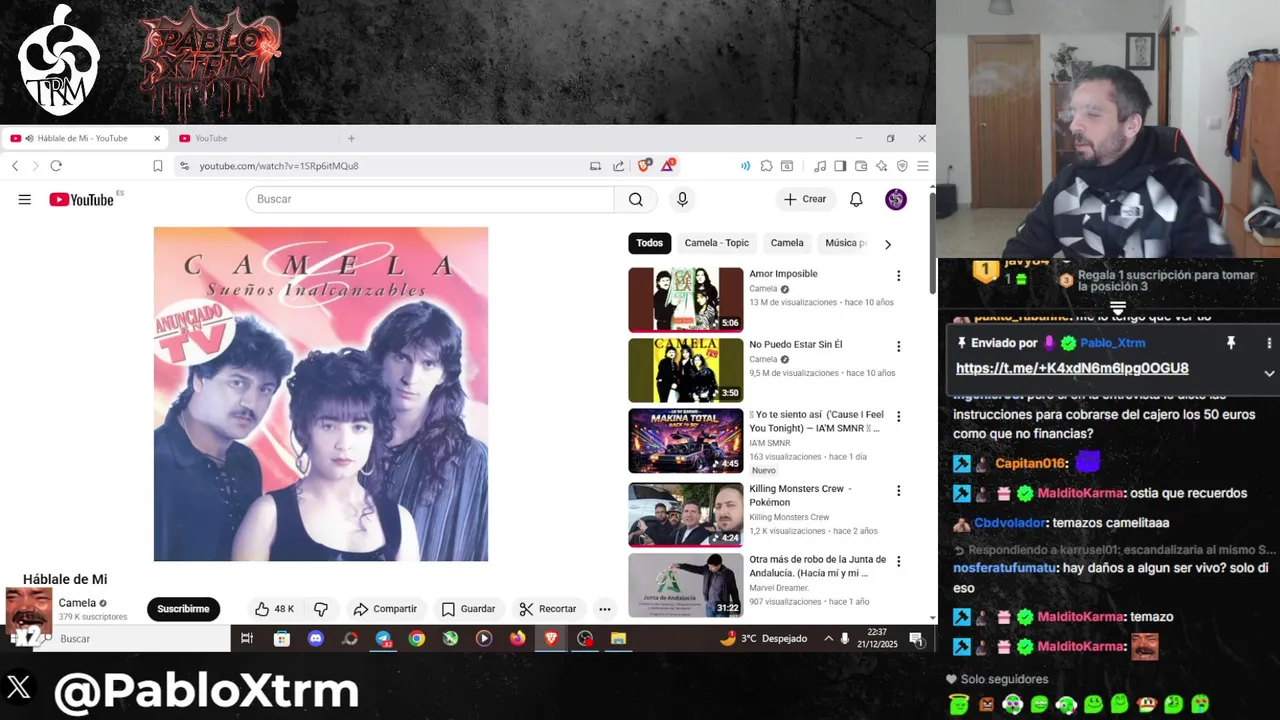Show hidden system tray icons chevron
The height and width of the screenshot is (720, 1280).
pos(828,638)
